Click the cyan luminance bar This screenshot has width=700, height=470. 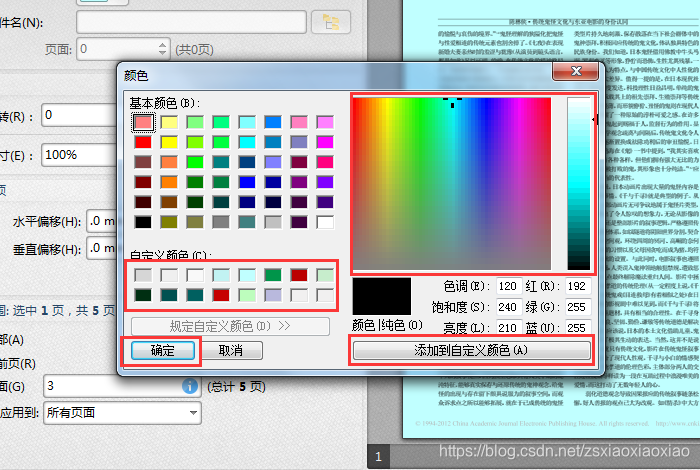click(x=579, y=183)
